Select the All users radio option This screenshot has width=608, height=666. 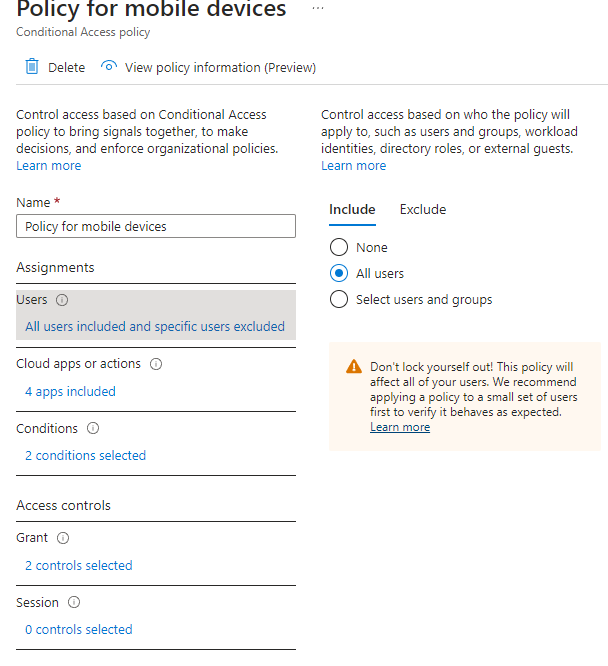(339, 273)
